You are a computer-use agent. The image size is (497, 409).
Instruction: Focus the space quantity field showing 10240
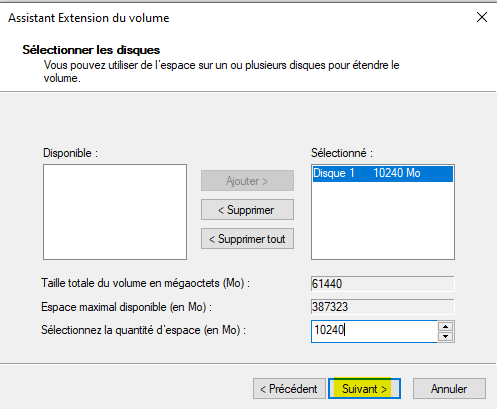[374, 331]
